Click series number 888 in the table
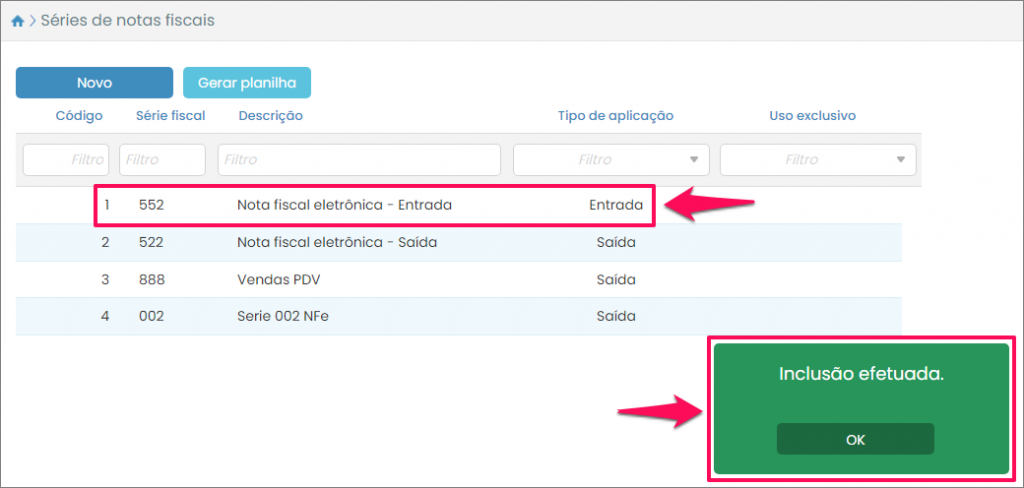Viewport: 1024px width, 488px height. click(x=151, y=279)
